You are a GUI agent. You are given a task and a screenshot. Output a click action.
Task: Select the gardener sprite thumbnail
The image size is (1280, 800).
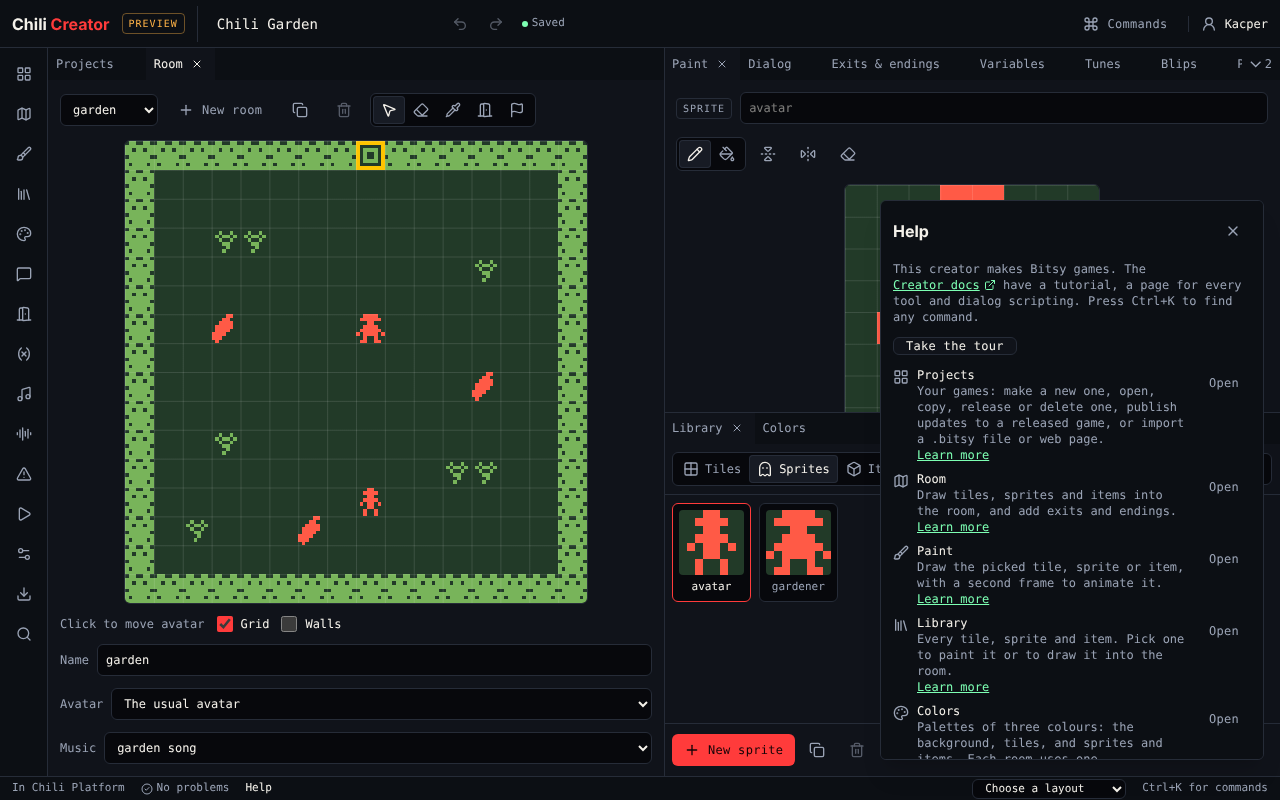[x=798, y=552]
